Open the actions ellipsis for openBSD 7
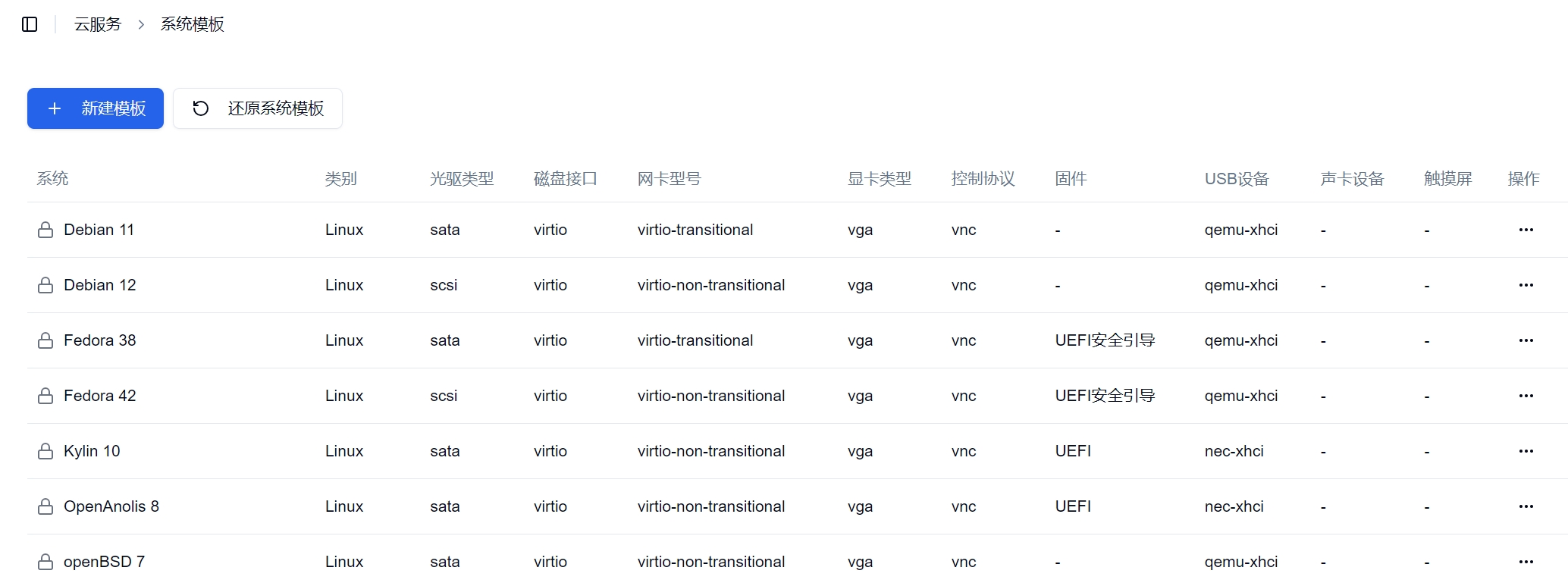This screenshot has height=583, width=1568. pyautogui.click(x=1526, y=562)
